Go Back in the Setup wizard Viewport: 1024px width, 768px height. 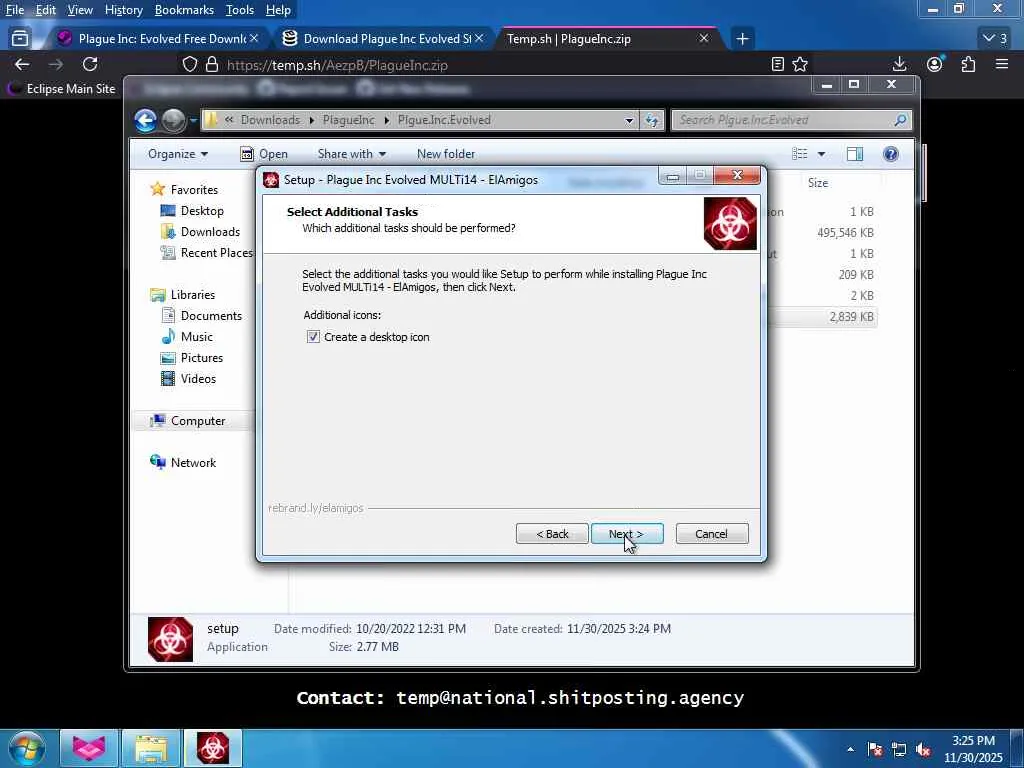552,534
